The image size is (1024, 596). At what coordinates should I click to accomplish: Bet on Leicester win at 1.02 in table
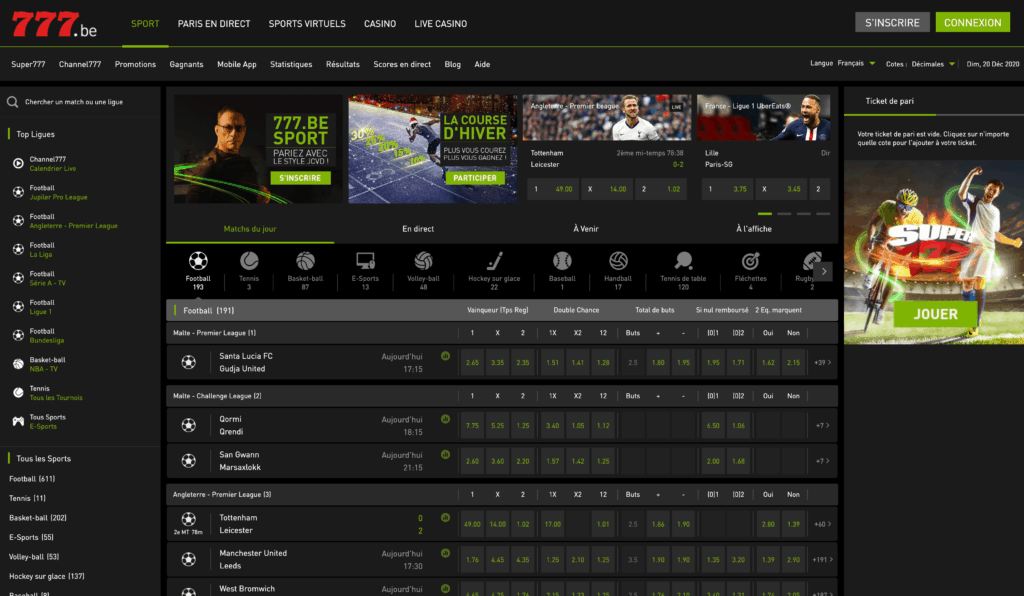(522, 524)
